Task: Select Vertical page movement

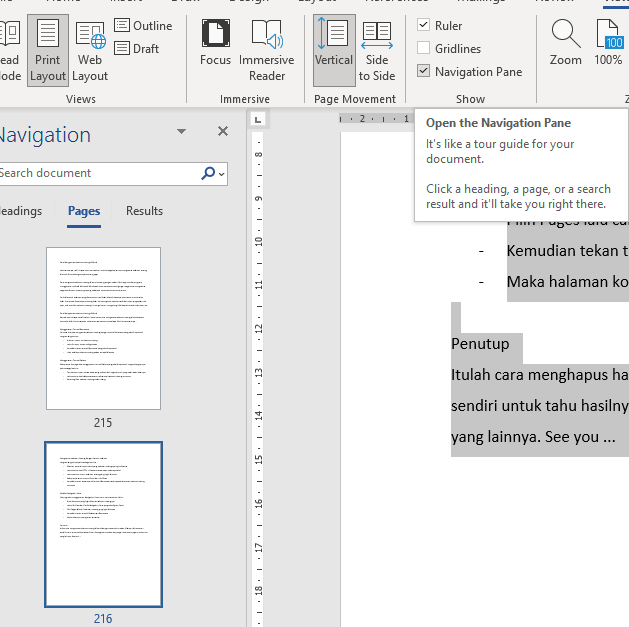Action: click(334, 51)
